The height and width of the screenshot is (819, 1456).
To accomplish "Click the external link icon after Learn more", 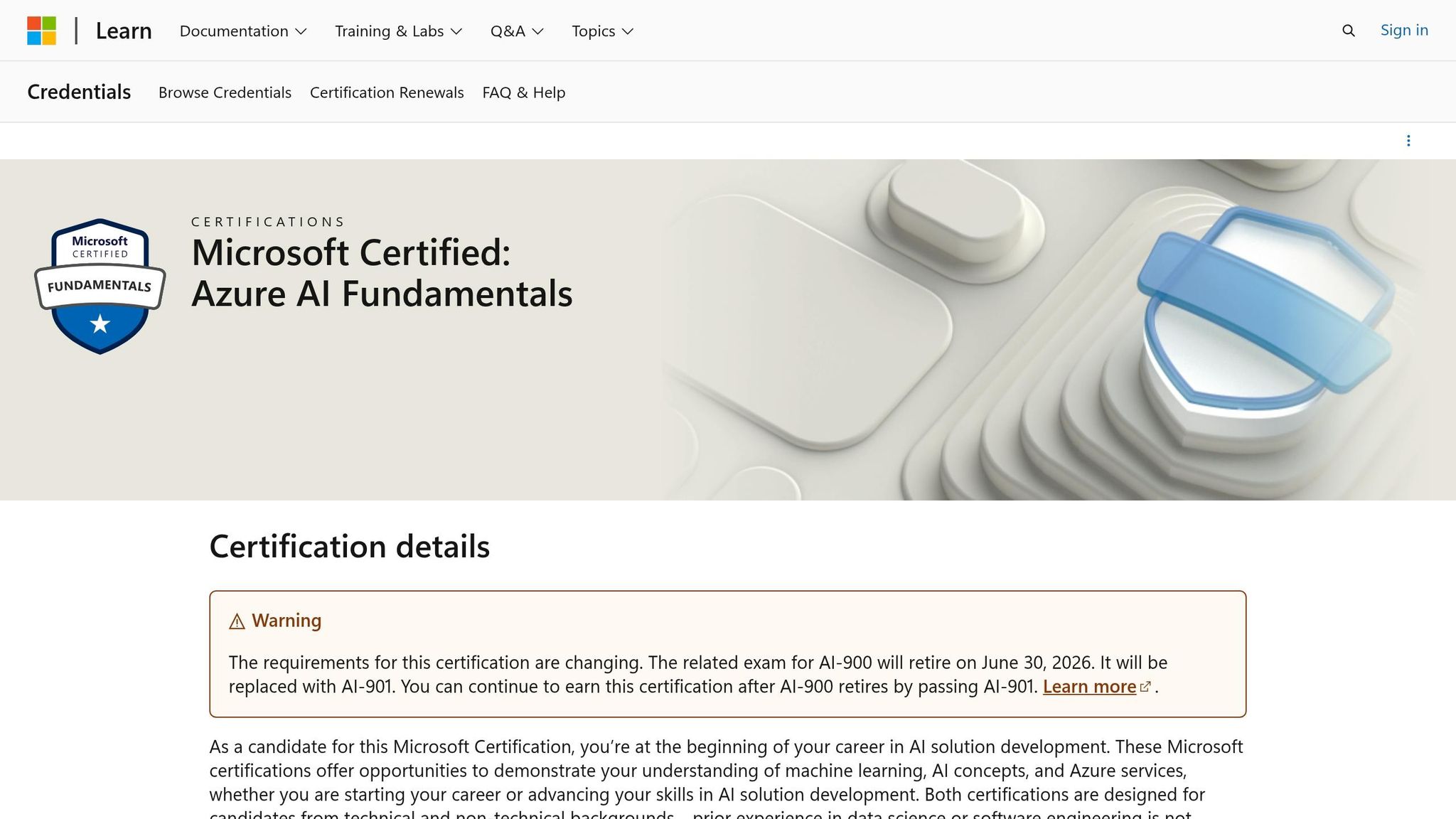I will click(1145, 687).
